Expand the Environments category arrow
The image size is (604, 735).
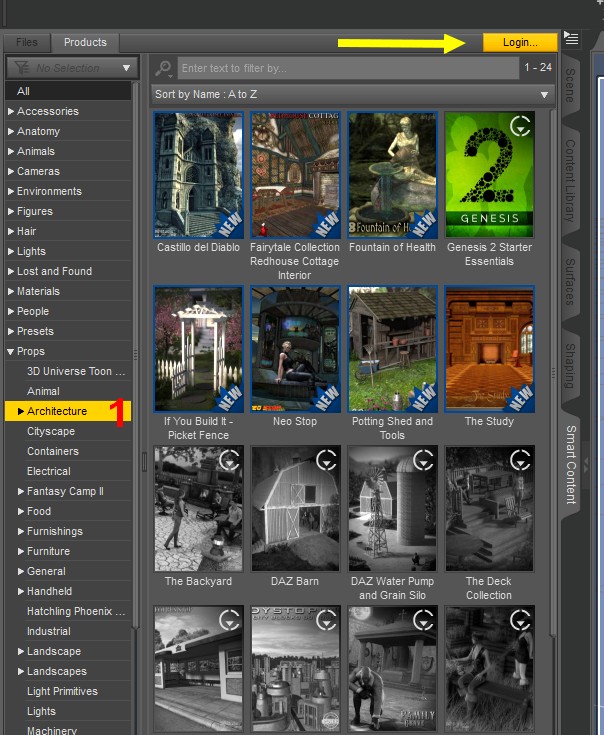(x=11, y=192)
